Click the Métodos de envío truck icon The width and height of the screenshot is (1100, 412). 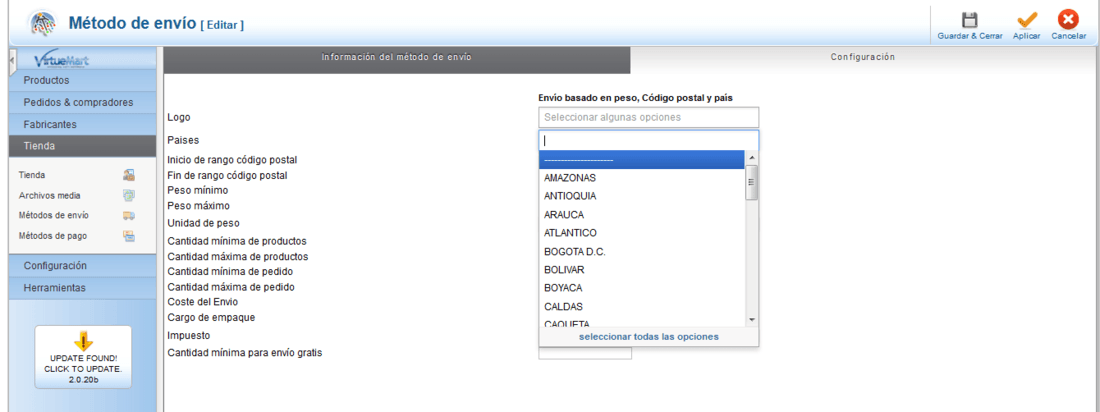pyautogui.click(x=128, y=215)
